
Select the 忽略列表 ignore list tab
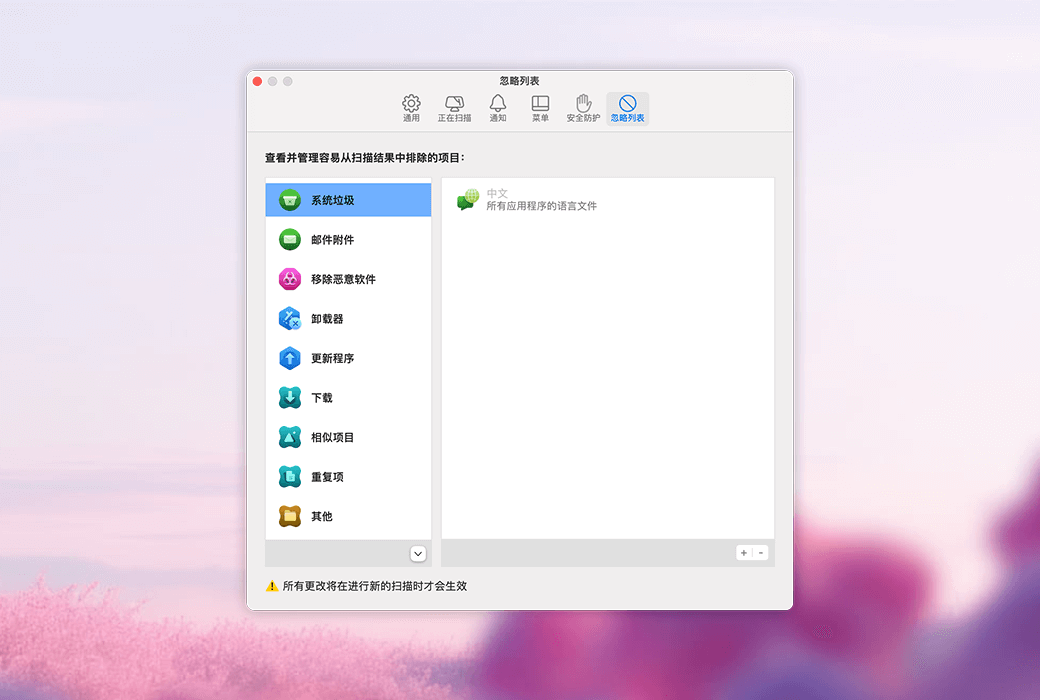click(x=627, y=108)
